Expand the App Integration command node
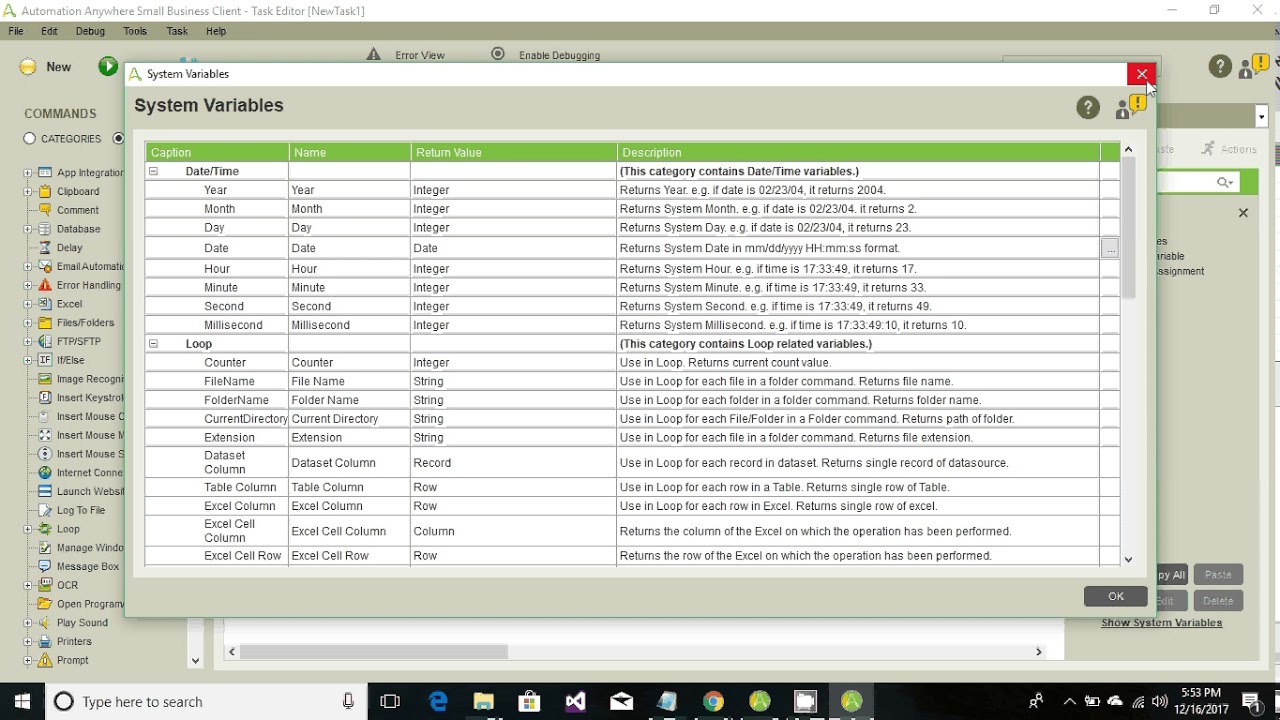 click(x=28, y=173)
